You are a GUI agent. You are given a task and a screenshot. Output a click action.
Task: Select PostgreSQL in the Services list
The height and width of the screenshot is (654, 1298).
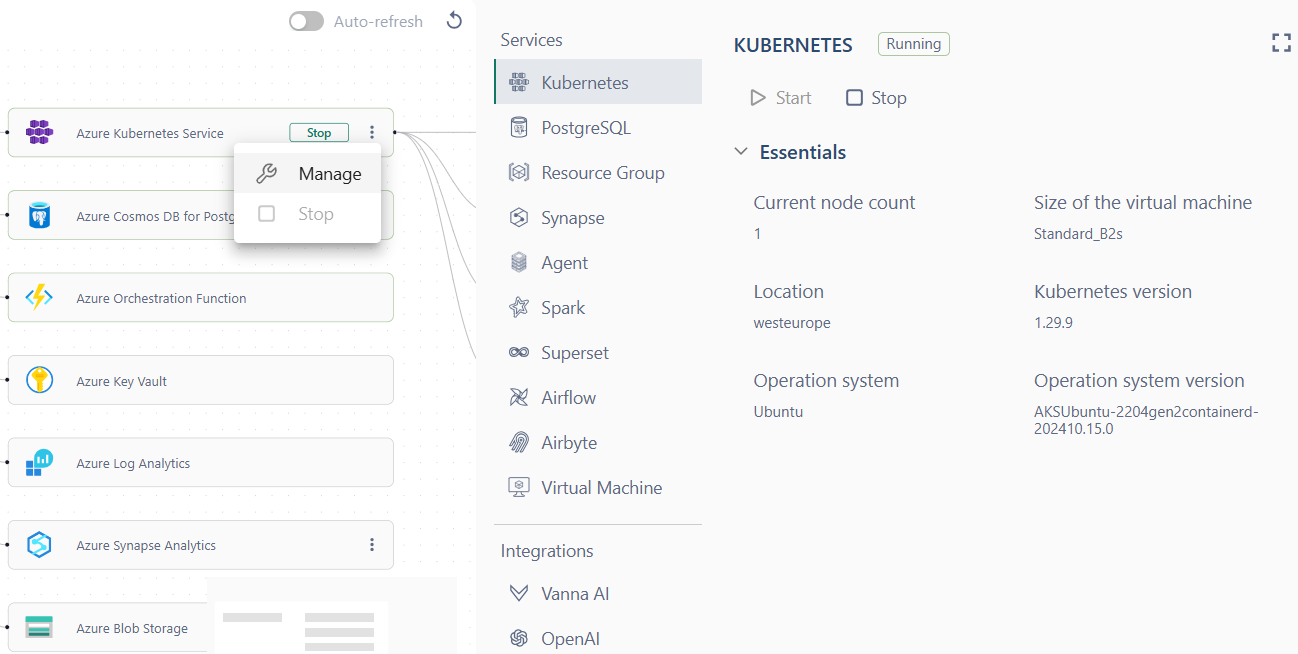(598, 127)
